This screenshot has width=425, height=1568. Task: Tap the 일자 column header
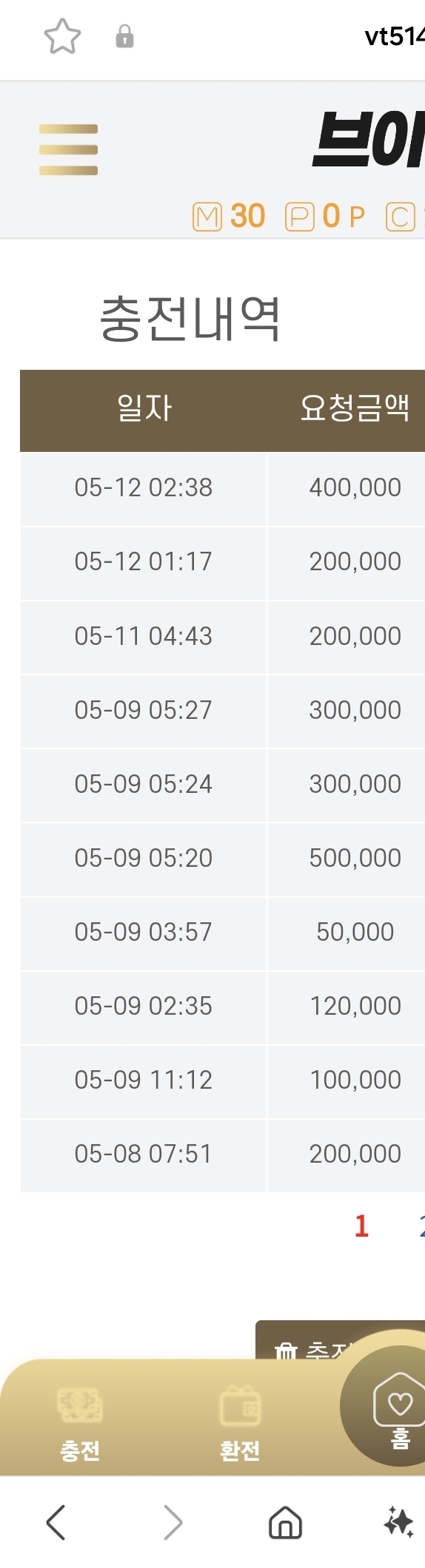[144, 408]
